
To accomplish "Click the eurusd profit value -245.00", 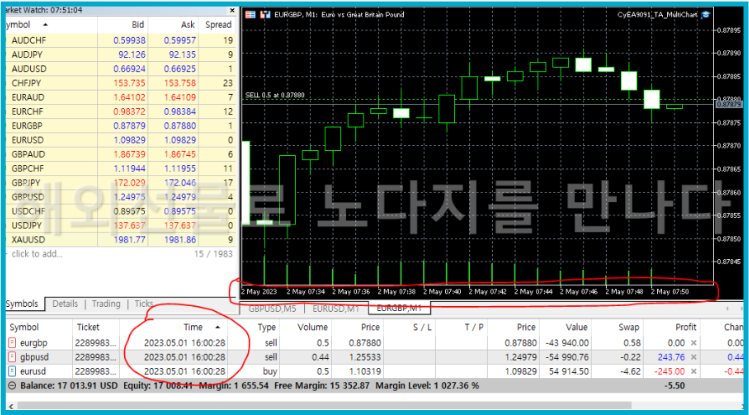I will (669, 371).
